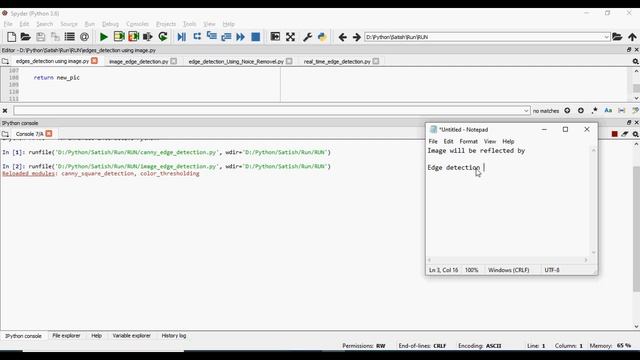Image resolution: width=640 pixels, height=360 pixels.
Task: Open the PYTHONPATH manager Python icon
Action: coord(322,37)
